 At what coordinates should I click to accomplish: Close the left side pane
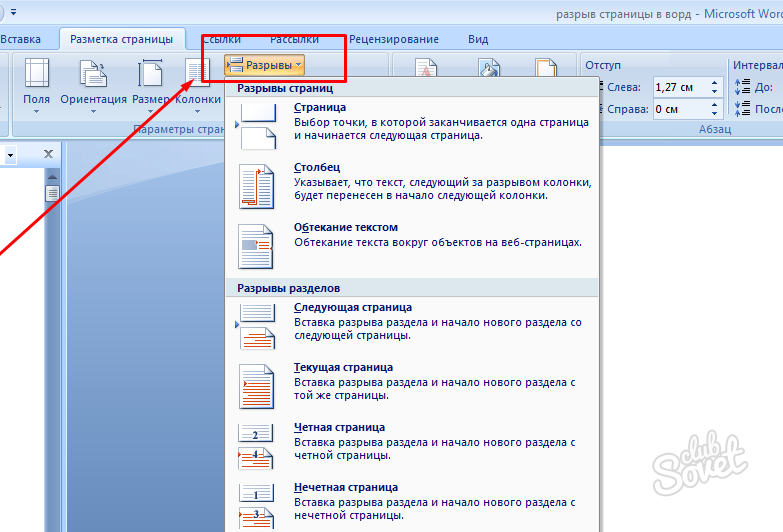point(48,154)
